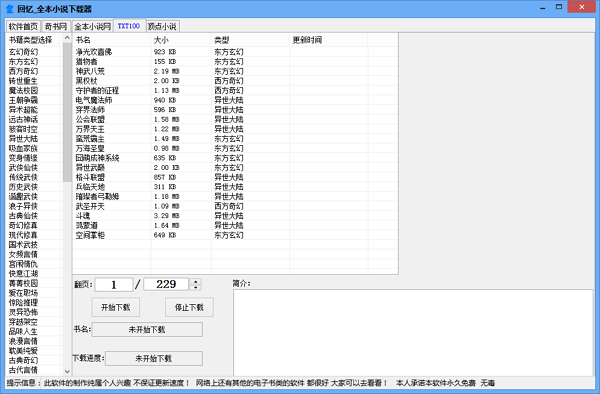Click category list scroll-down arrow
Viewport: 600px width, 394px height.
click(67, 371)
